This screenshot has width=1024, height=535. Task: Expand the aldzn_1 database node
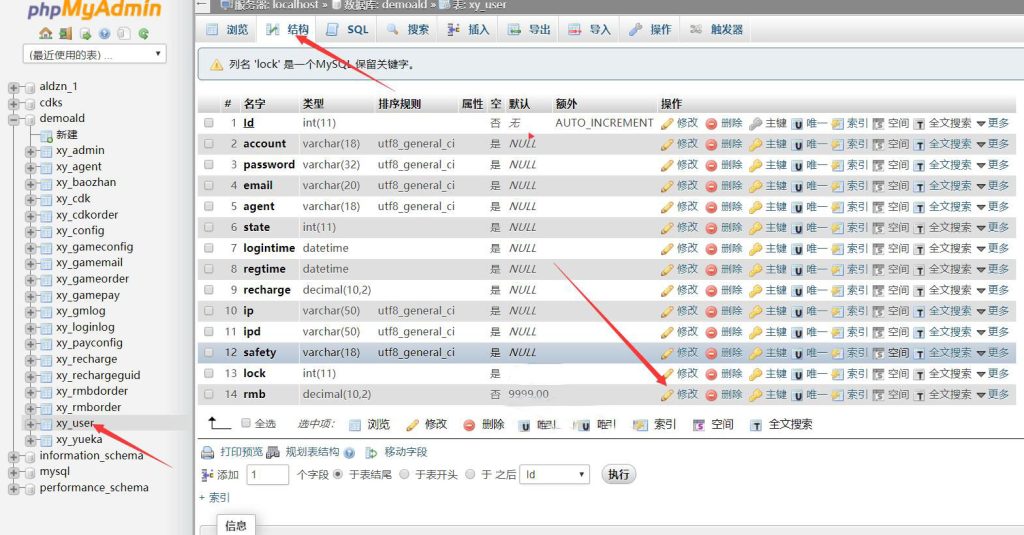click(13, 87)
